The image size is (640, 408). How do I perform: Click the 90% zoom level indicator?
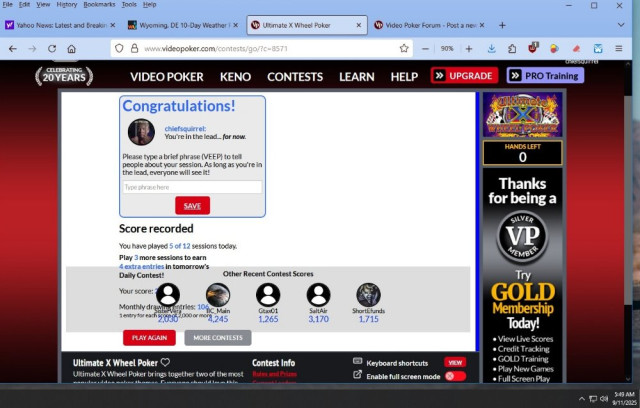[x=447, y=49]
